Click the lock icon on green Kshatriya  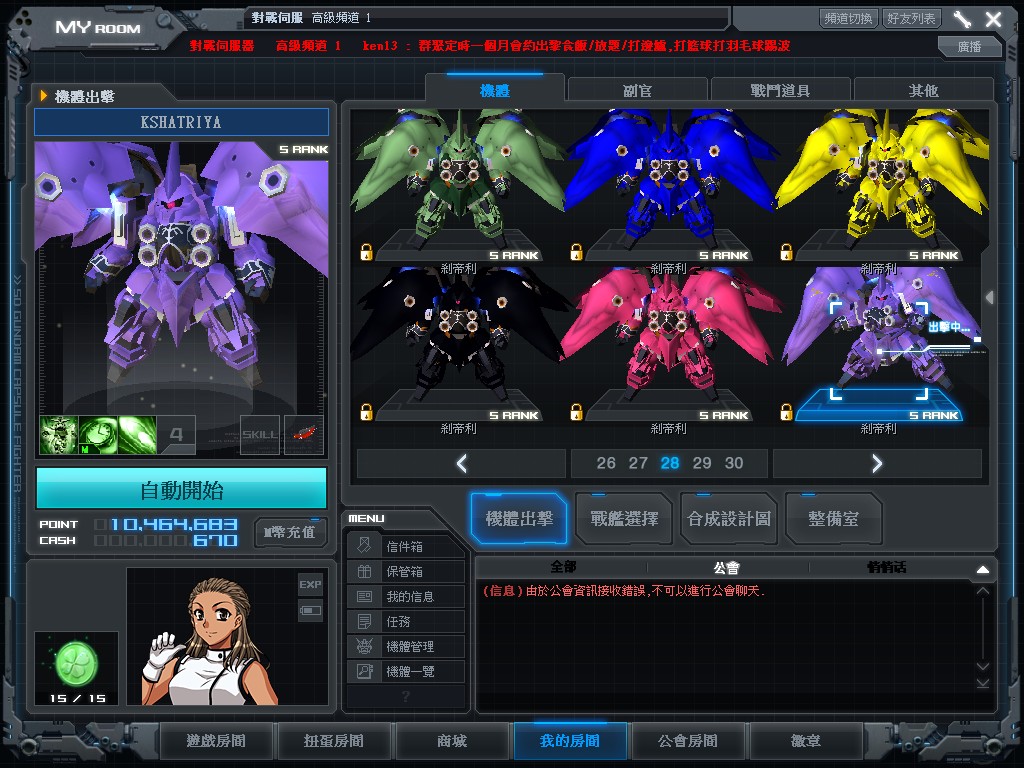[x=366, y=252]
